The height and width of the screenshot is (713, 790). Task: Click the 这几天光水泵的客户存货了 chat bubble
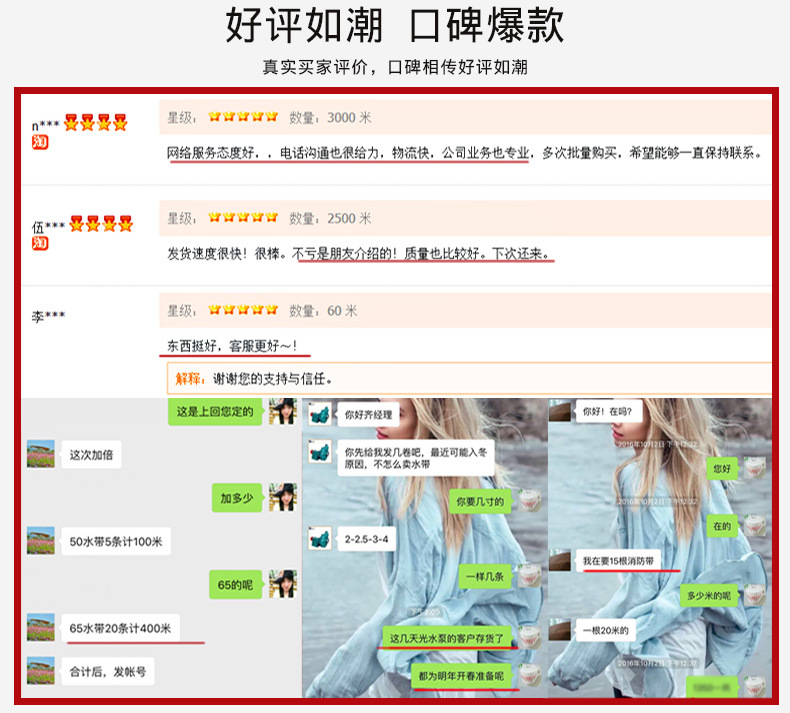coord(446,638)
